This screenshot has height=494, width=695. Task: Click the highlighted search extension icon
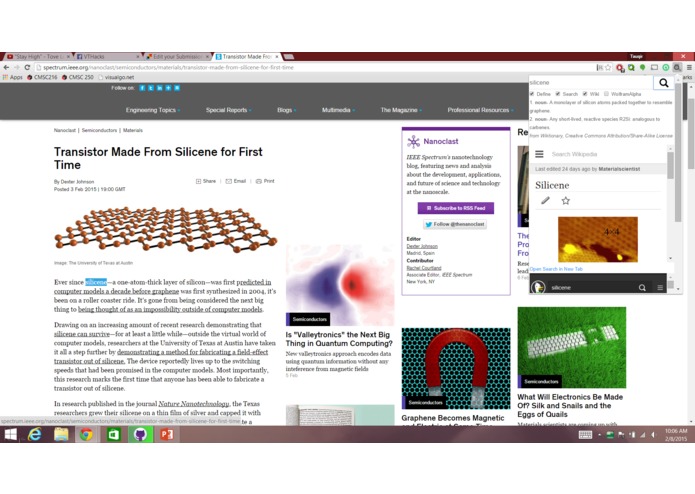tap(677, 67)
